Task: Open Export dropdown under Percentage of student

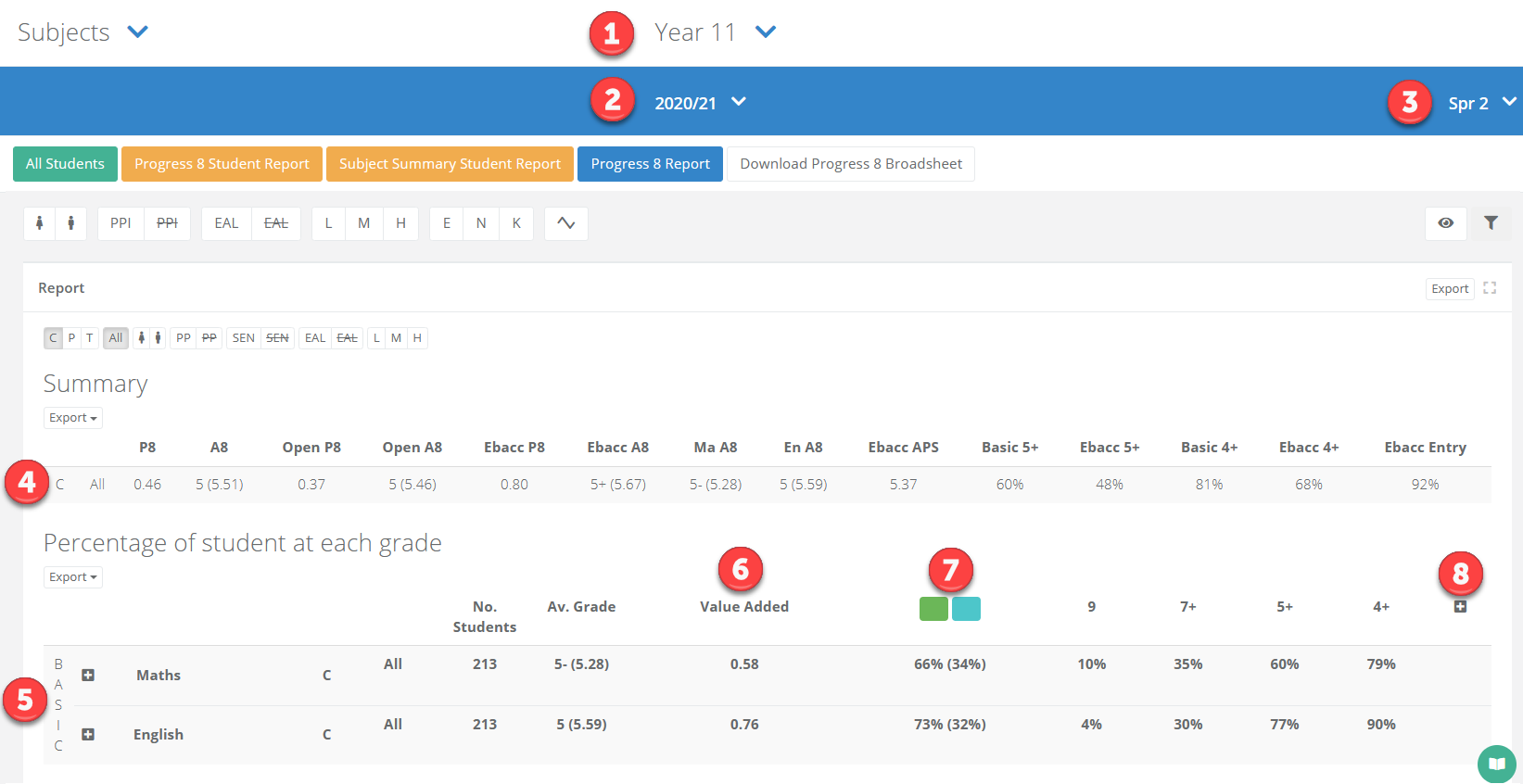Action: click(x=72, y=577)
